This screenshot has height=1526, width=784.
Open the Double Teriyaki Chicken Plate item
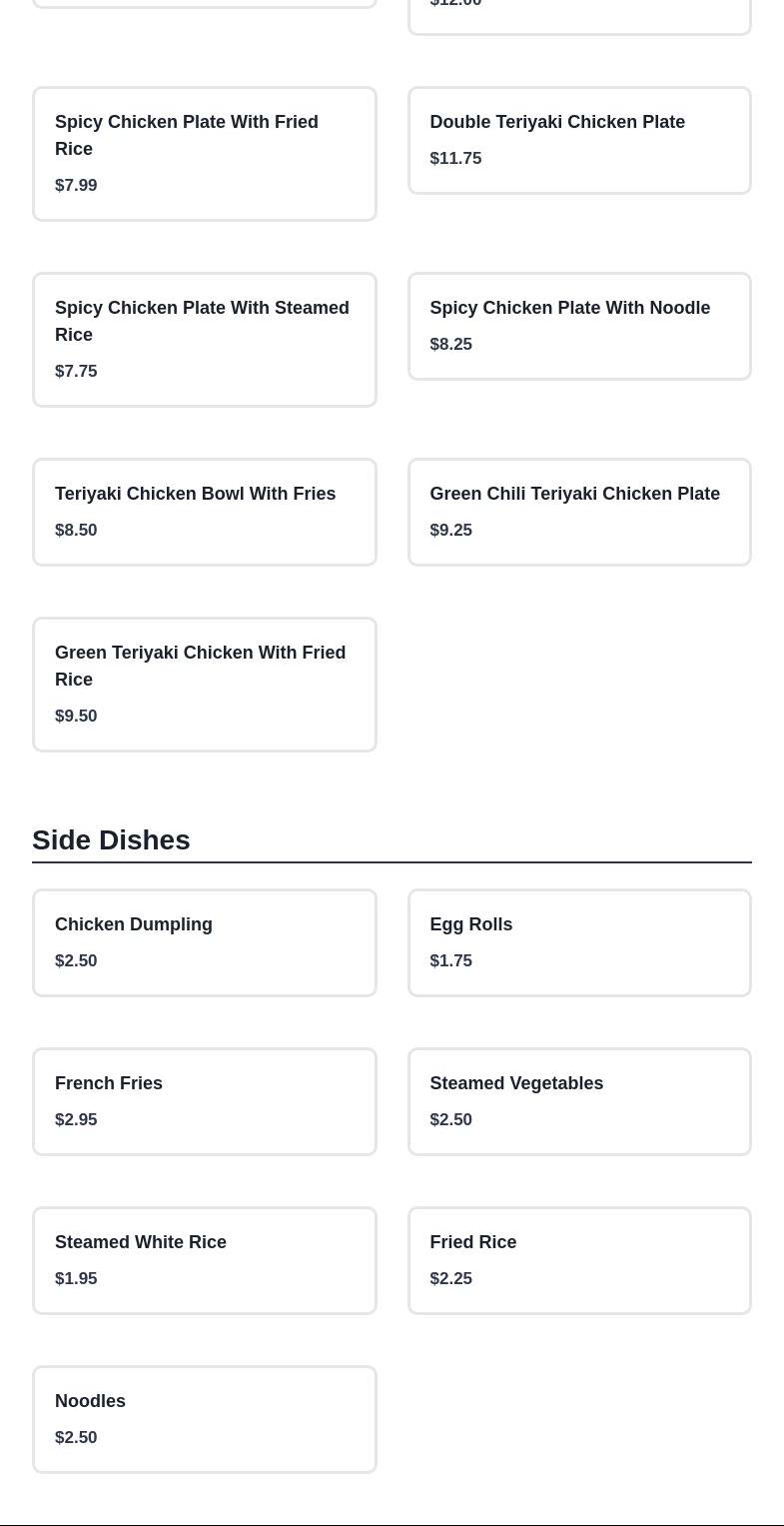[x=578, y=140]
